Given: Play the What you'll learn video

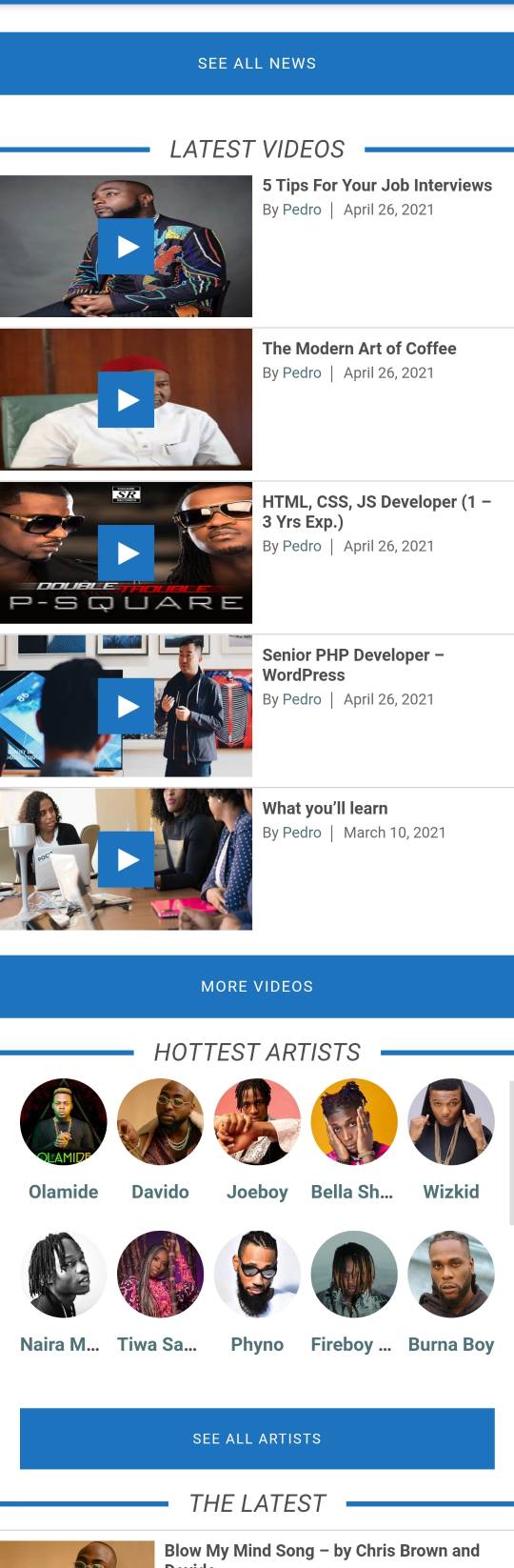Looking at the screenshot, I should pyautogui.click(x=126, y=859).
